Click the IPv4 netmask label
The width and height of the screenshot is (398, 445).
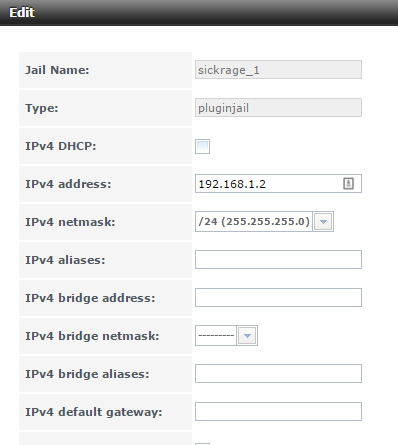coord(70,222)
